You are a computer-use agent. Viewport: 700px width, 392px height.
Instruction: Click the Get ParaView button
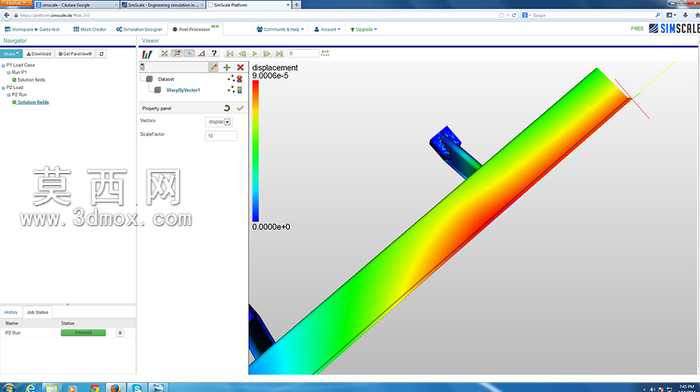[75, 54]
